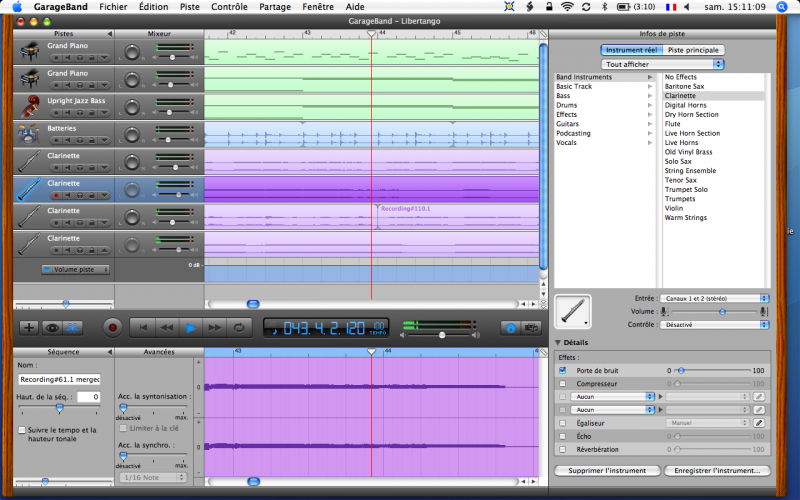The image size is (800, 500).
Task: Click Enregistrer l'instrument button
Action: tap(717, 470)
